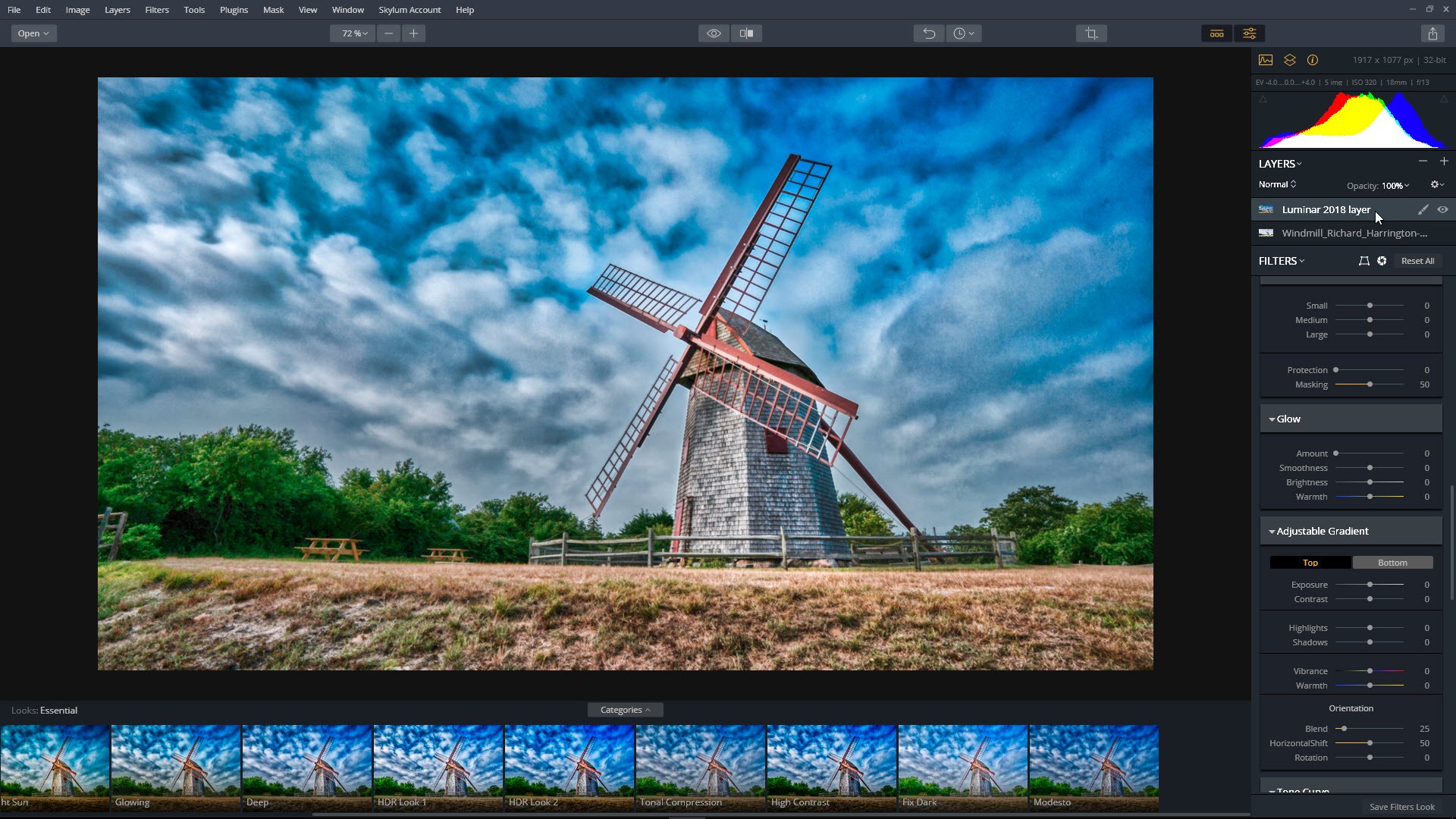Open the Filters menu
This screenshot has width=1456, height=819.
[156, 10]
